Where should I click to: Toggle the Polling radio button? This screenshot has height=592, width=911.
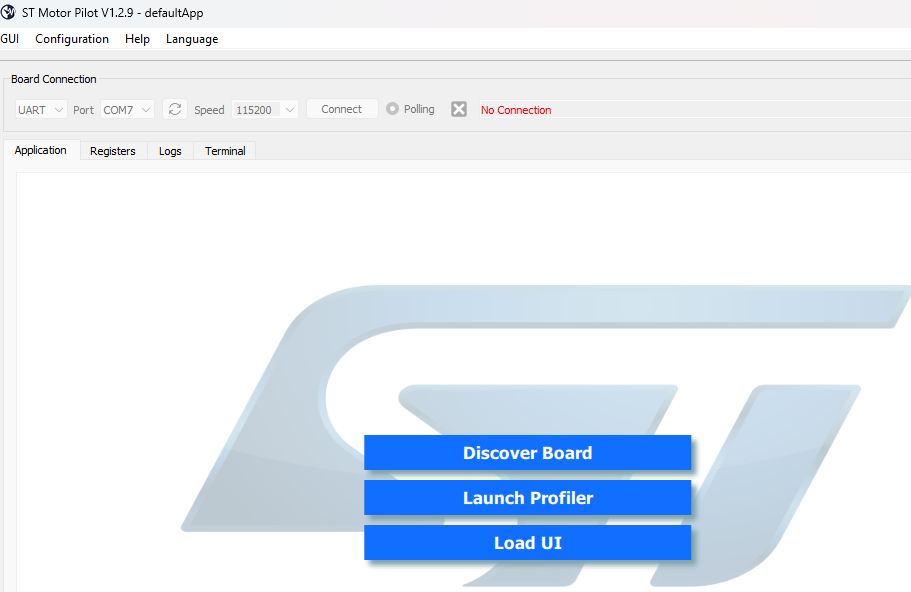pos(392,109)
